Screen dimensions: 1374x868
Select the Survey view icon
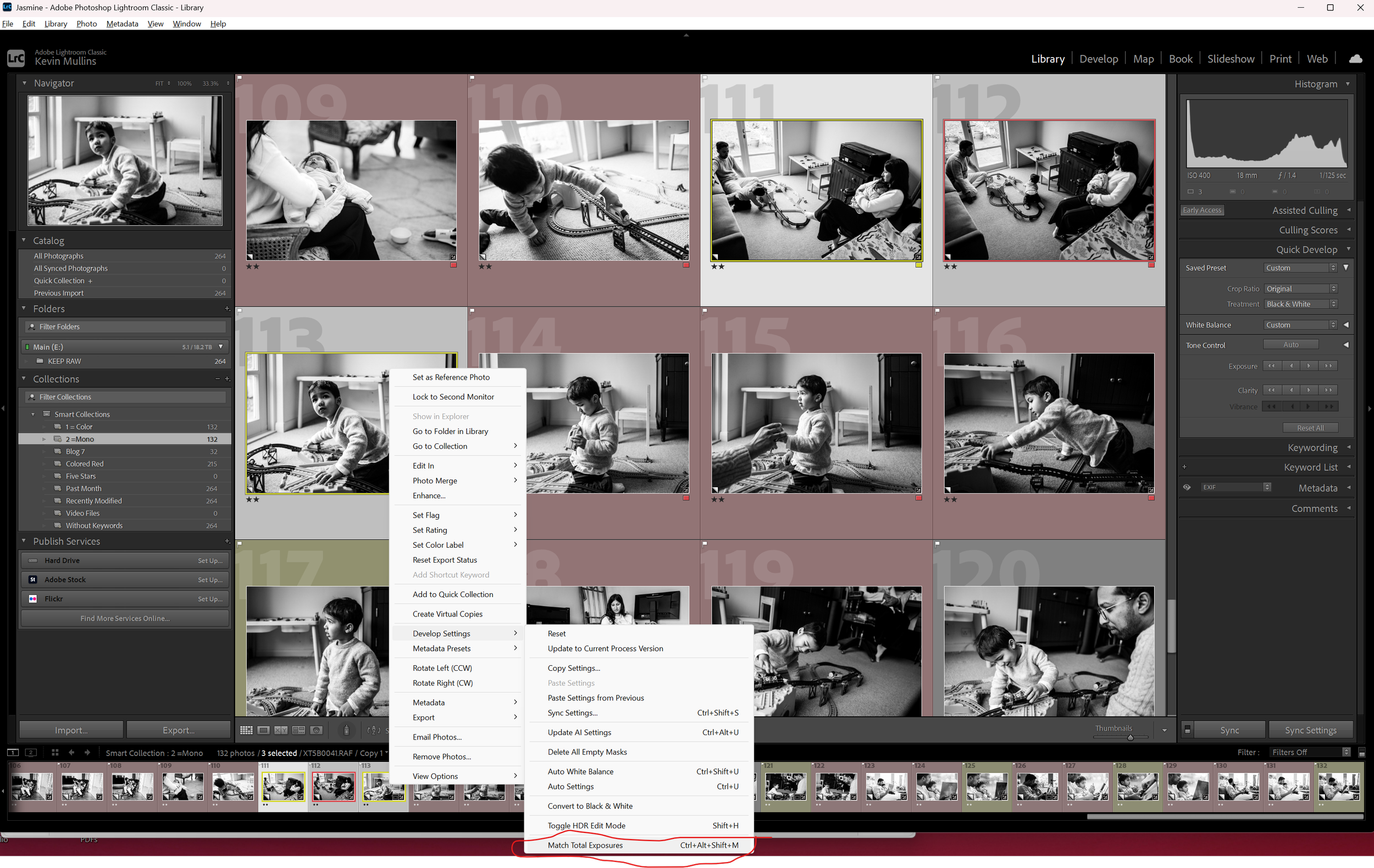(299, 730)
